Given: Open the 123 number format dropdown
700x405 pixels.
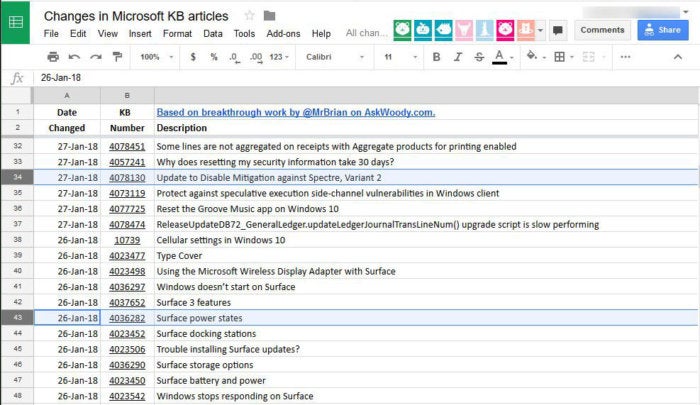Looking at the screenshot, I should coord(279,57).
